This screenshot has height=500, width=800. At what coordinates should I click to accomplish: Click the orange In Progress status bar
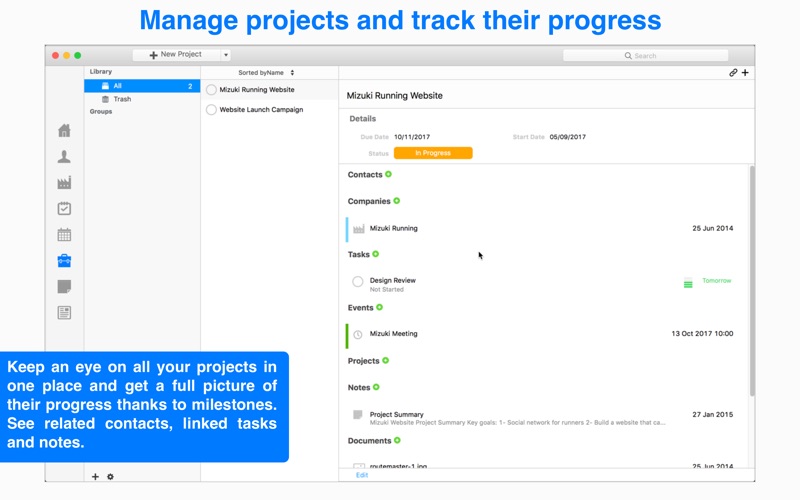click(433, 153)
